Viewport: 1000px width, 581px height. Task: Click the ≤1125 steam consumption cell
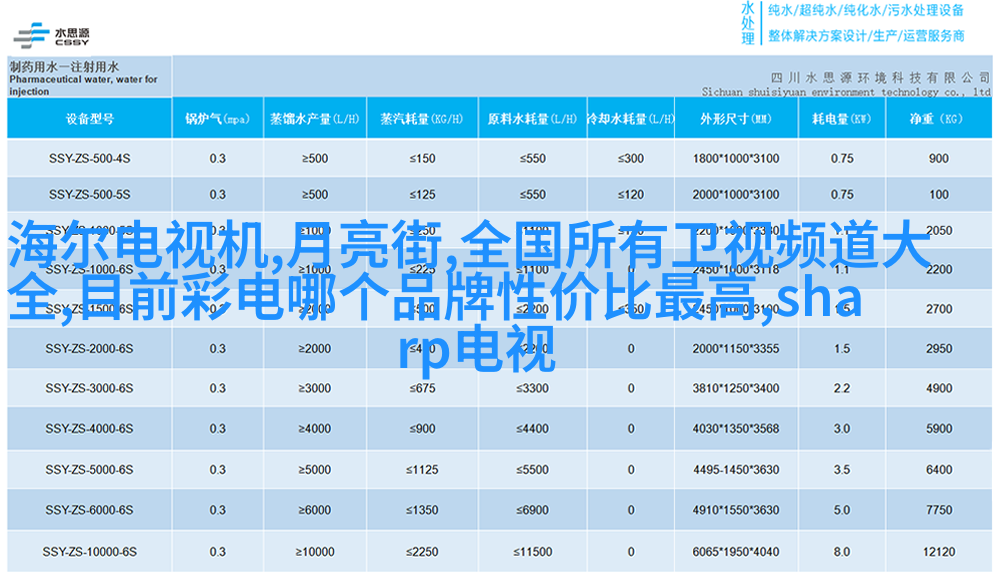[x=422, y=470]
